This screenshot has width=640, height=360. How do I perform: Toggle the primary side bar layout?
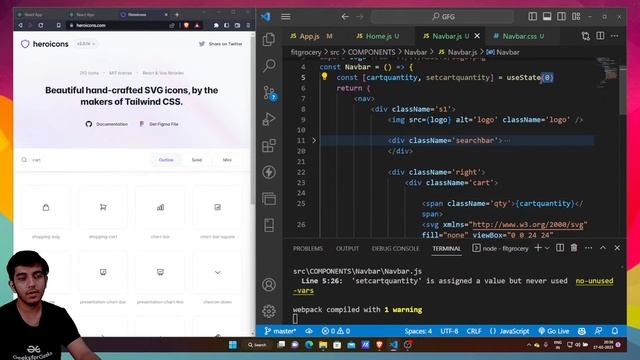tap(533, 16)
